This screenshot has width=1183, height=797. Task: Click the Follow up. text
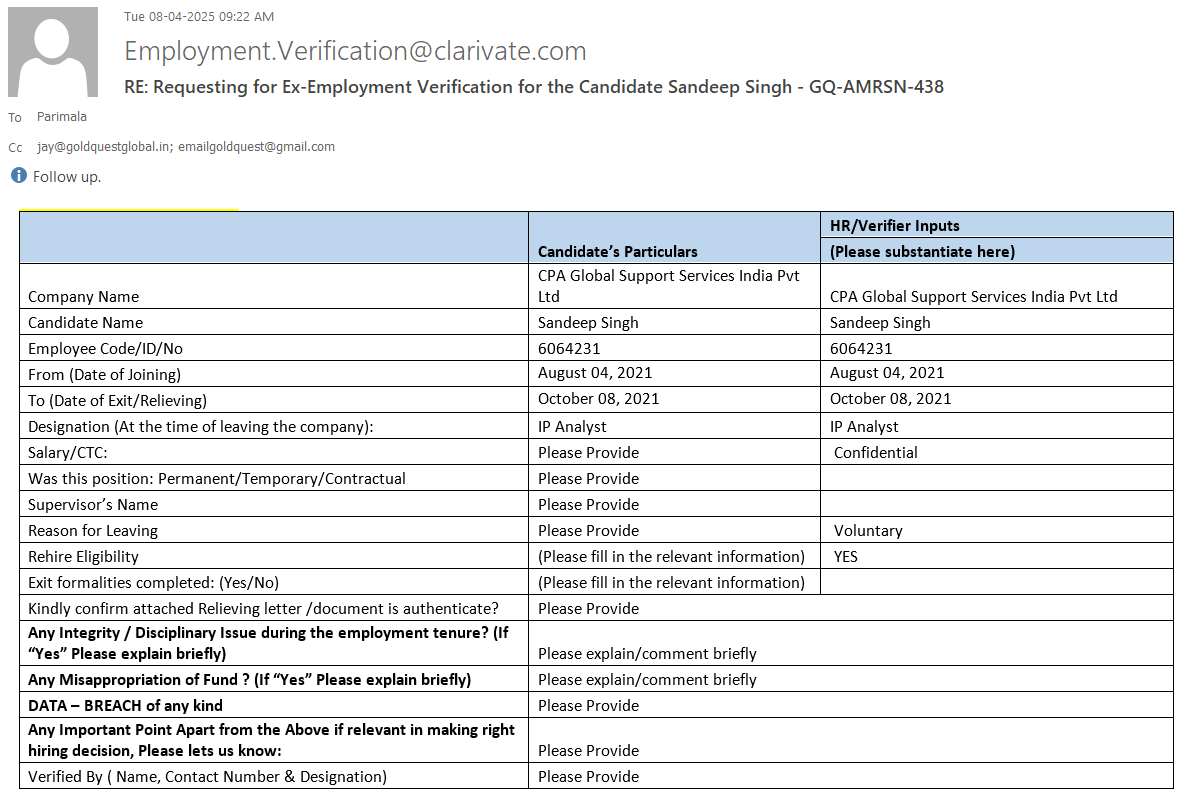[x=66, y=177]
